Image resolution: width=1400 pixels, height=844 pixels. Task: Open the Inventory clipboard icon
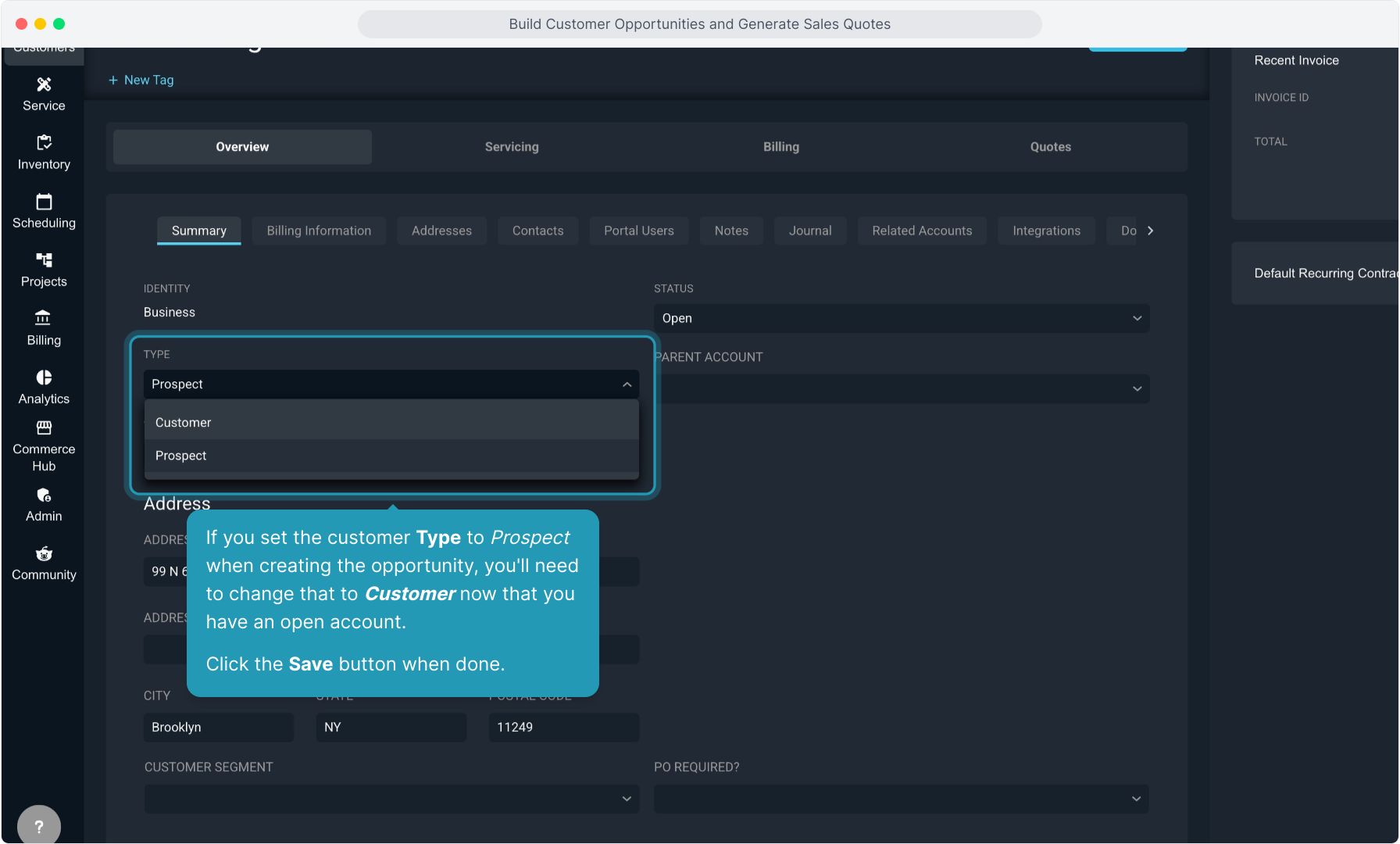[44, 143]
